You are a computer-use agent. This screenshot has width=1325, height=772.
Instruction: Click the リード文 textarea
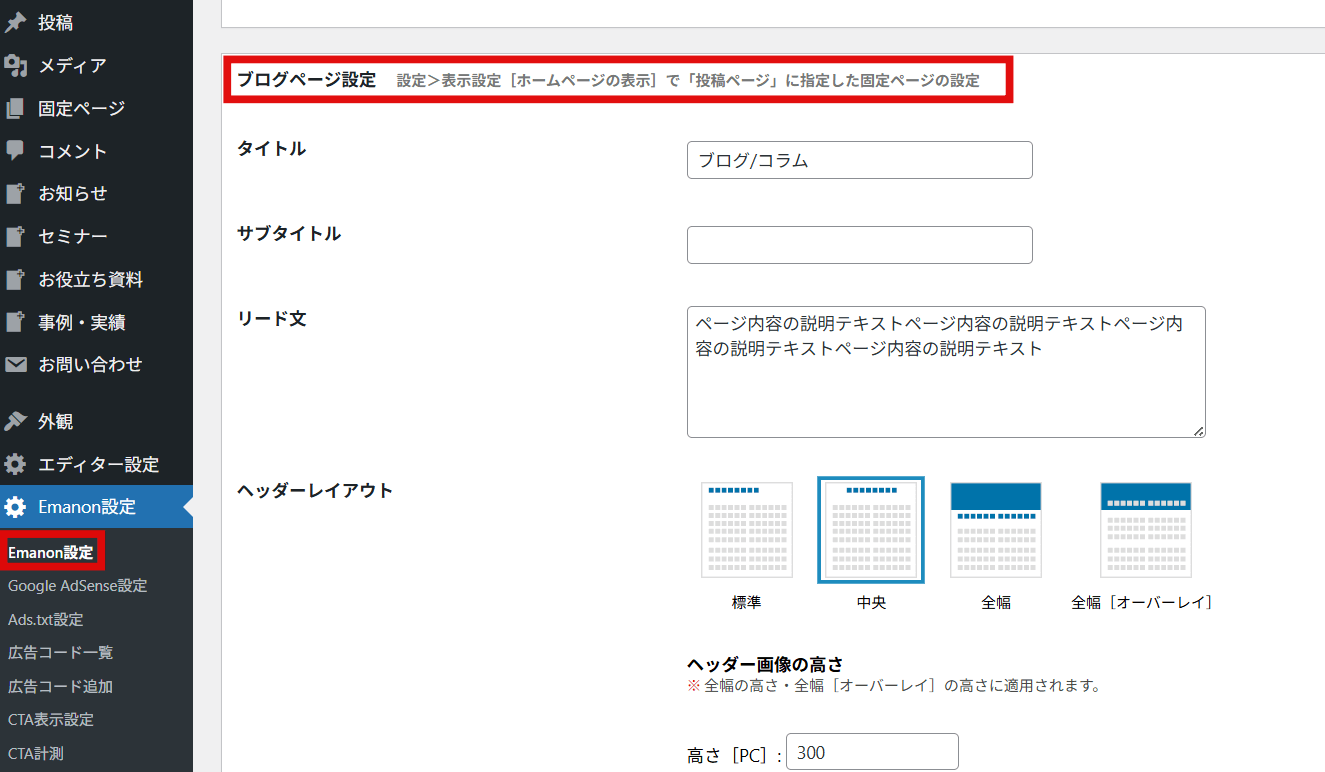(945, 372)
